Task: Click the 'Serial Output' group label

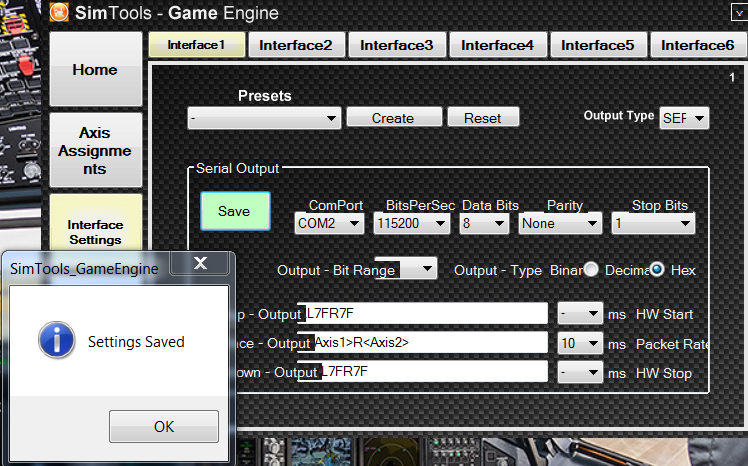Action: tap(238, 168)
